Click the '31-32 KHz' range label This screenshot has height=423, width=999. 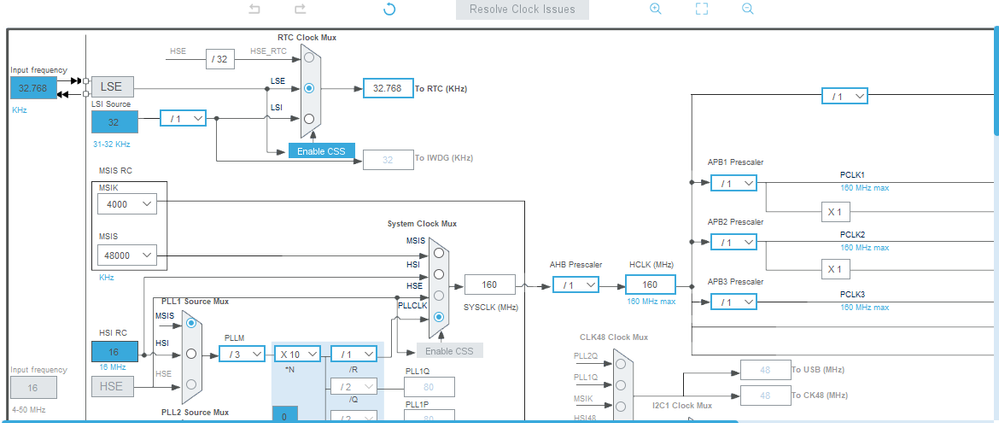pos(111,144)
